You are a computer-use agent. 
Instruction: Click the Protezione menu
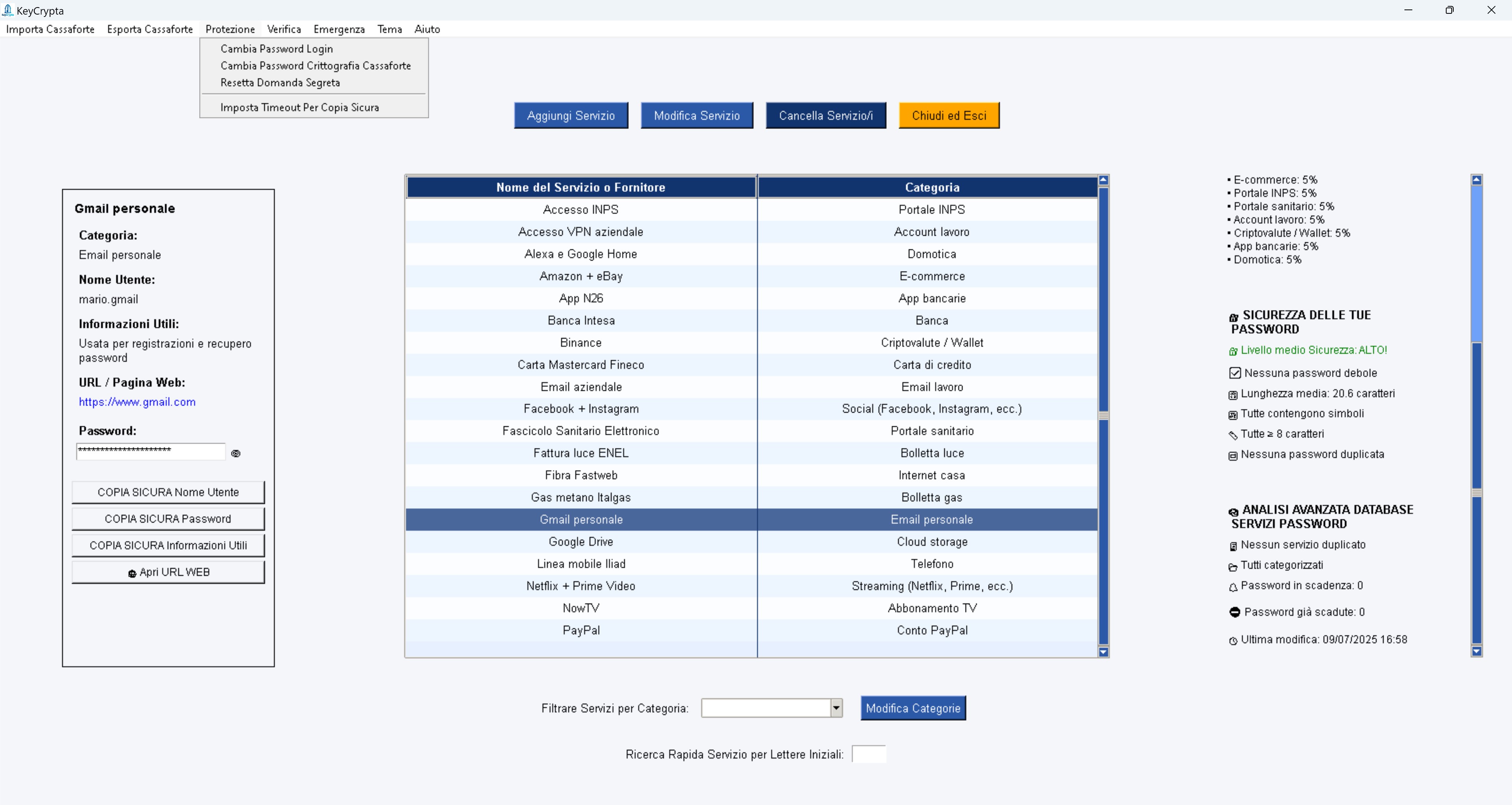[230, 29]
